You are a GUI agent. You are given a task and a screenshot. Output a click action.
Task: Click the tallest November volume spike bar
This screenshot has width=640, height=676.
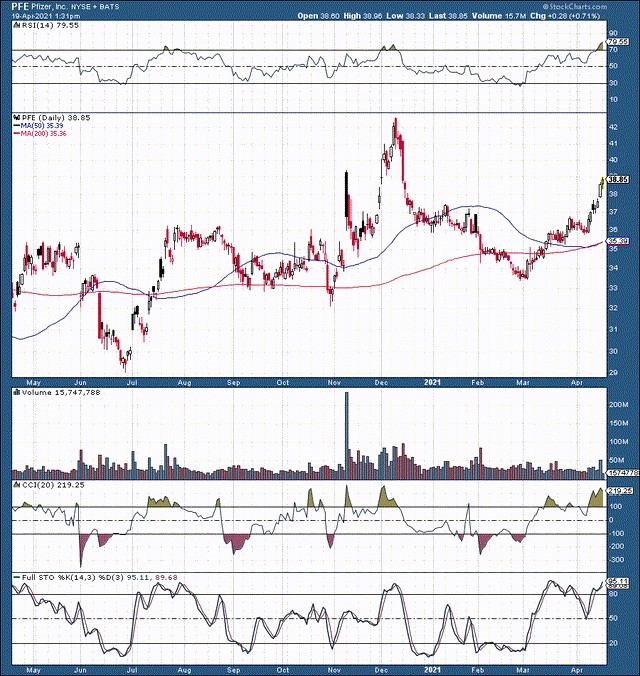[x=347, y=435]
